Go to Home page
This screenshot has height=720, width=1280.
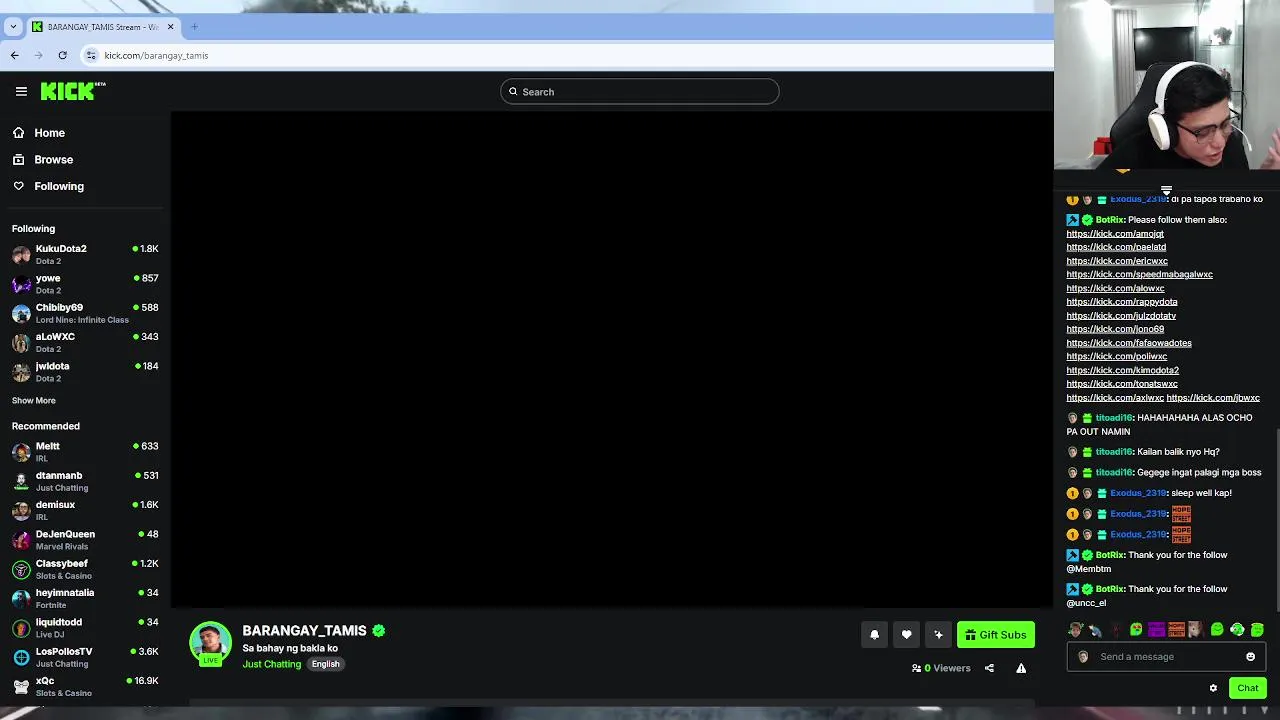coord(49,133)
